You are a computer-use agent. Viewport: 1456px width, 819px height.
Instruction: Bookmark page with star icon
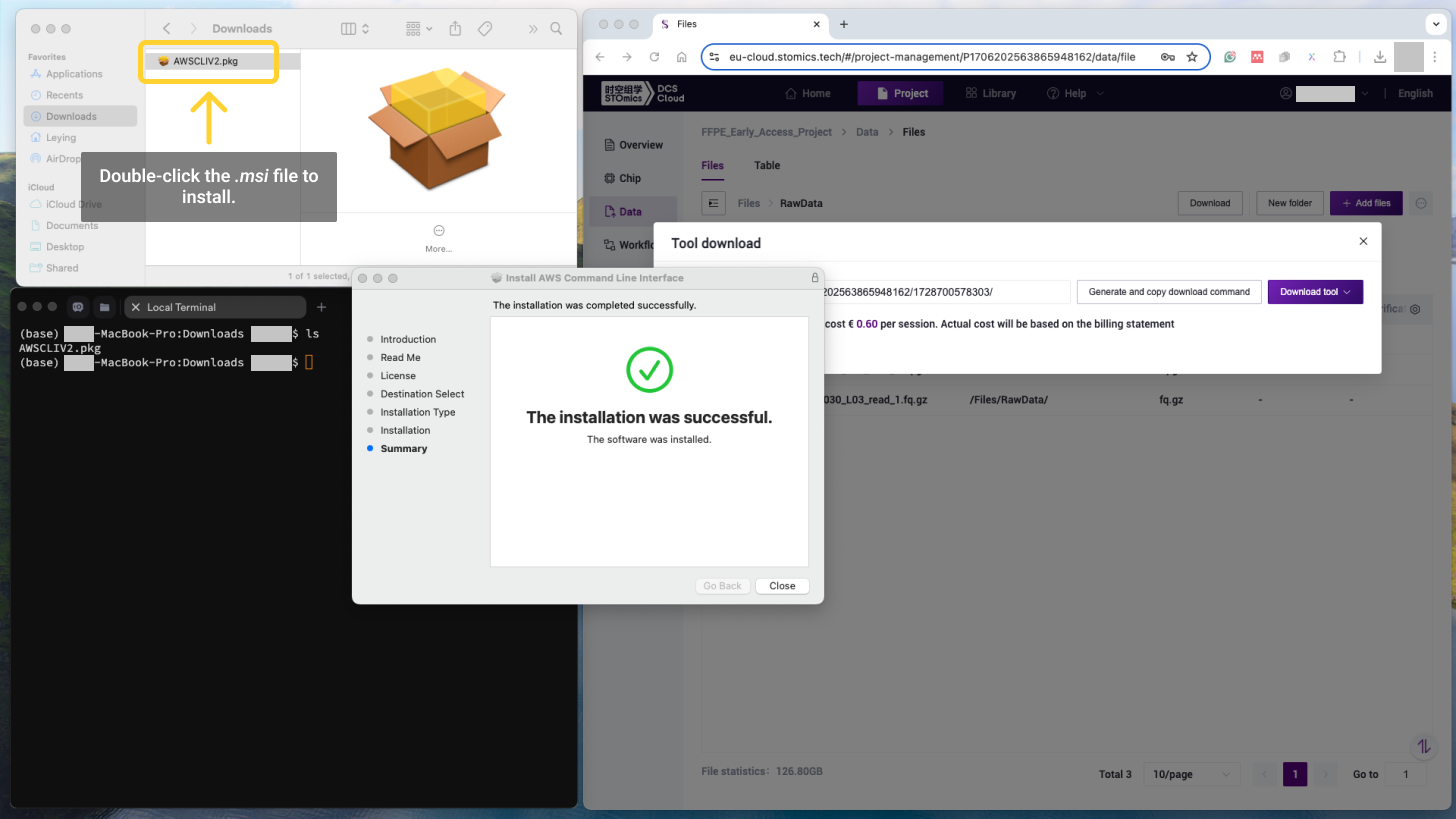point(1192,57)
